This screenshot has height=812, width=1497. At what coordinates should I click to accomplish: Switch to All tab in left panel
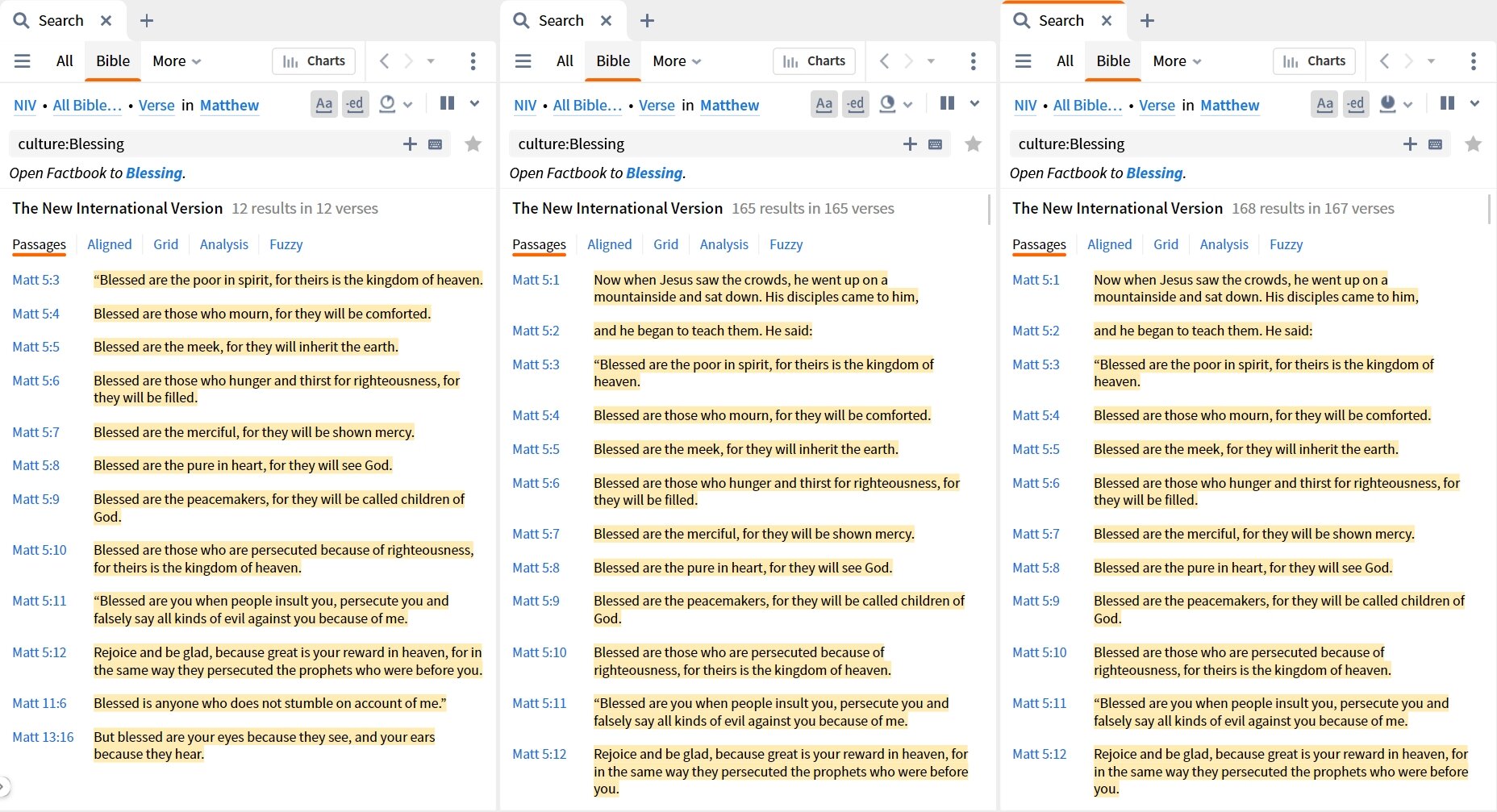point(65,61)
